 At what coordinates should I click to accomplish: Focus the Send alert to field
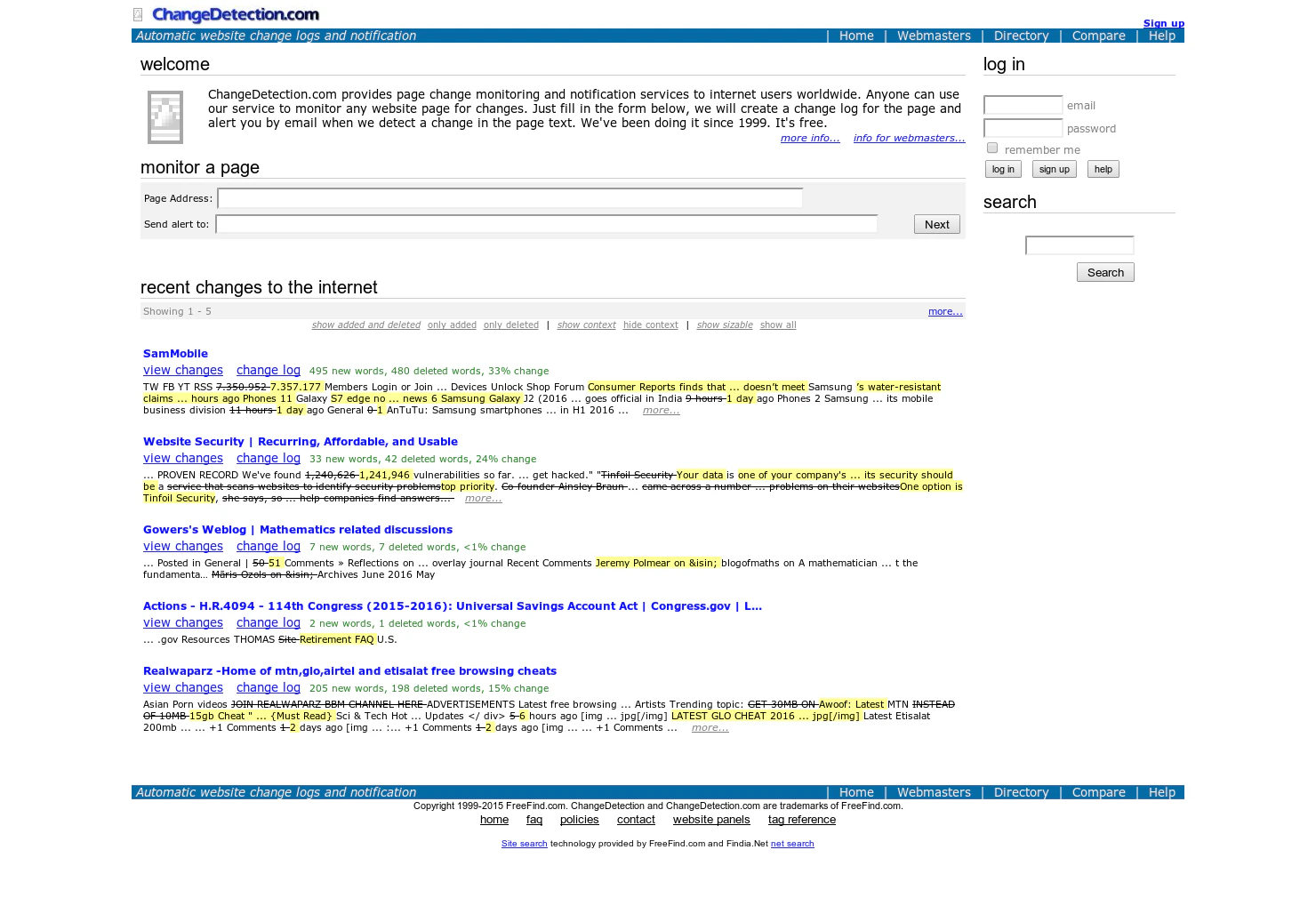point(547,224)
